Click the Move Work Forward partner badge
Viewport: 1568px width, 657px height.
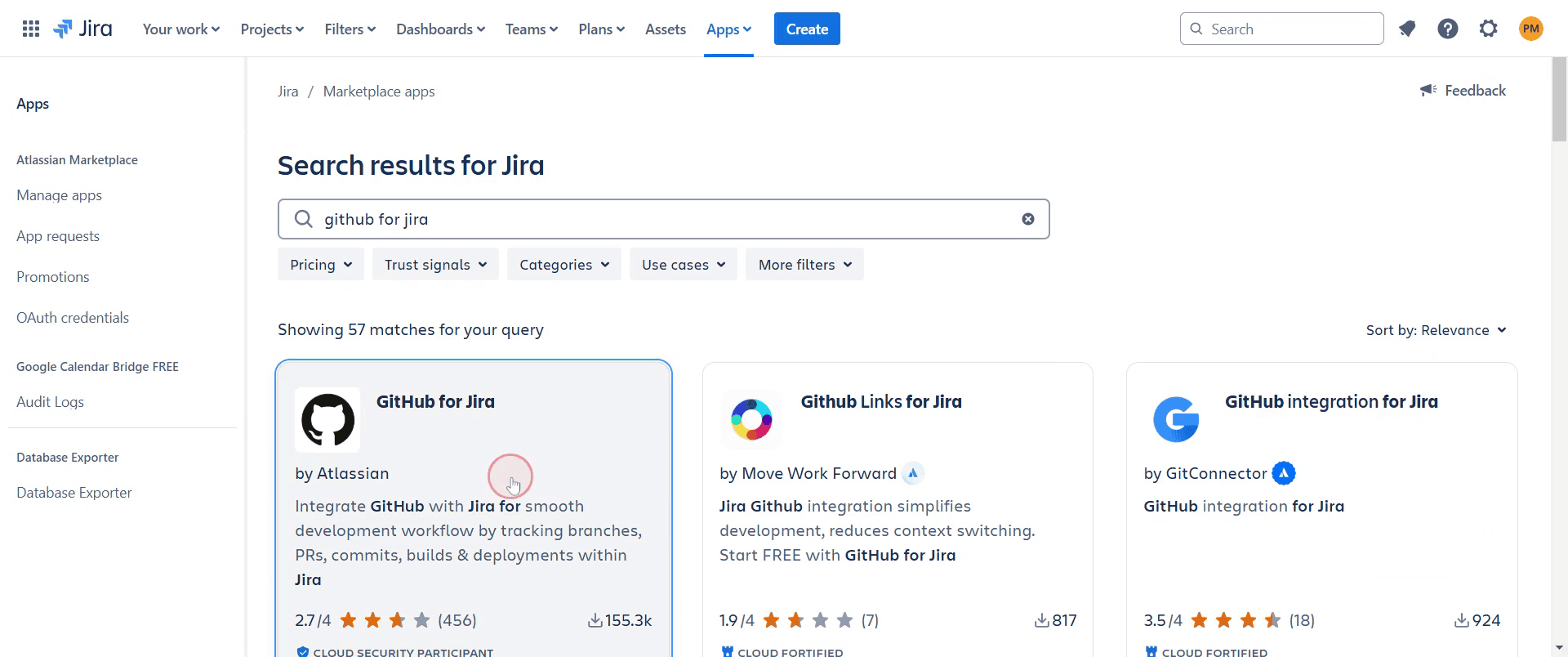coord(913,473)
